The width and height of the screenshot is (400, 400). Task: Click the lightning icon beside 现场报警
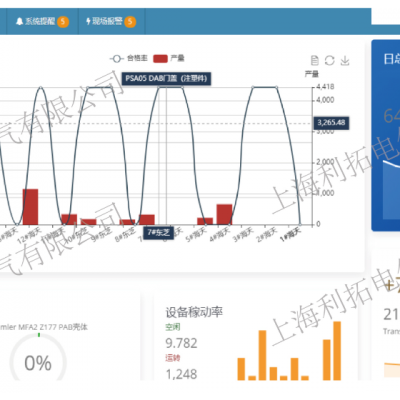[x=88, y=21]
